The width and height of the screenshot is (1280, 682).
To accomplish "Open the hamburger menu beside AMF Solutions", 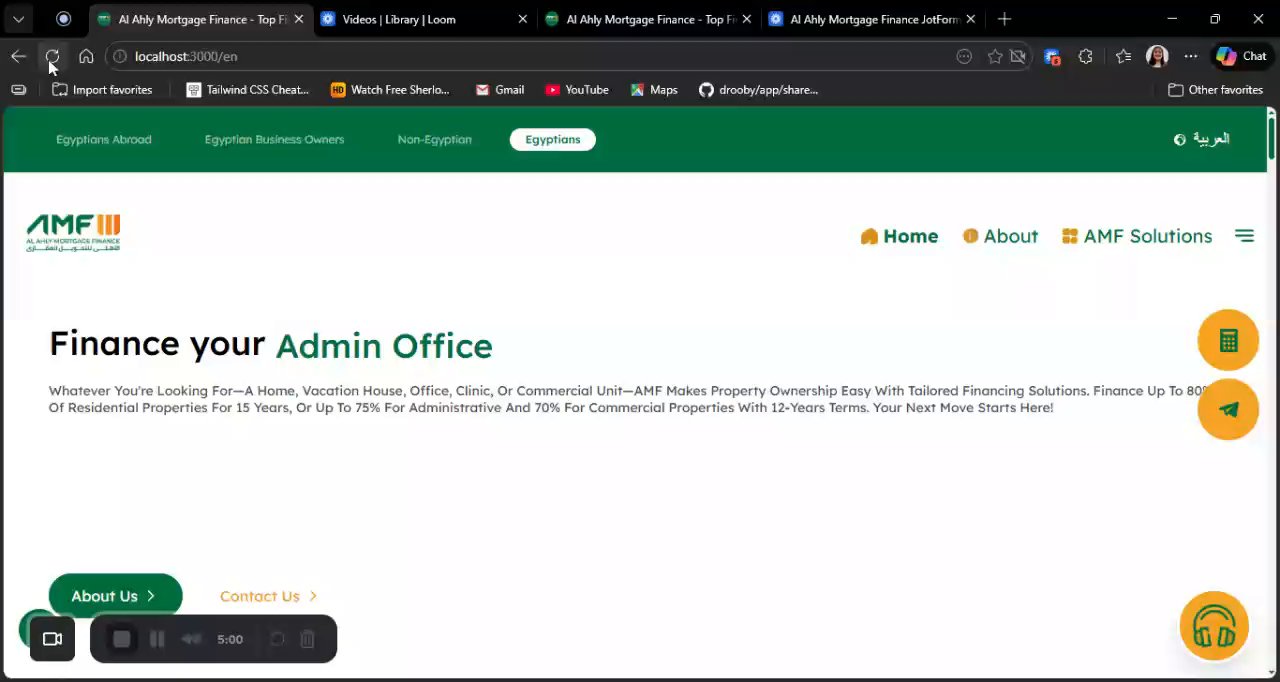I will [1244, 236].
